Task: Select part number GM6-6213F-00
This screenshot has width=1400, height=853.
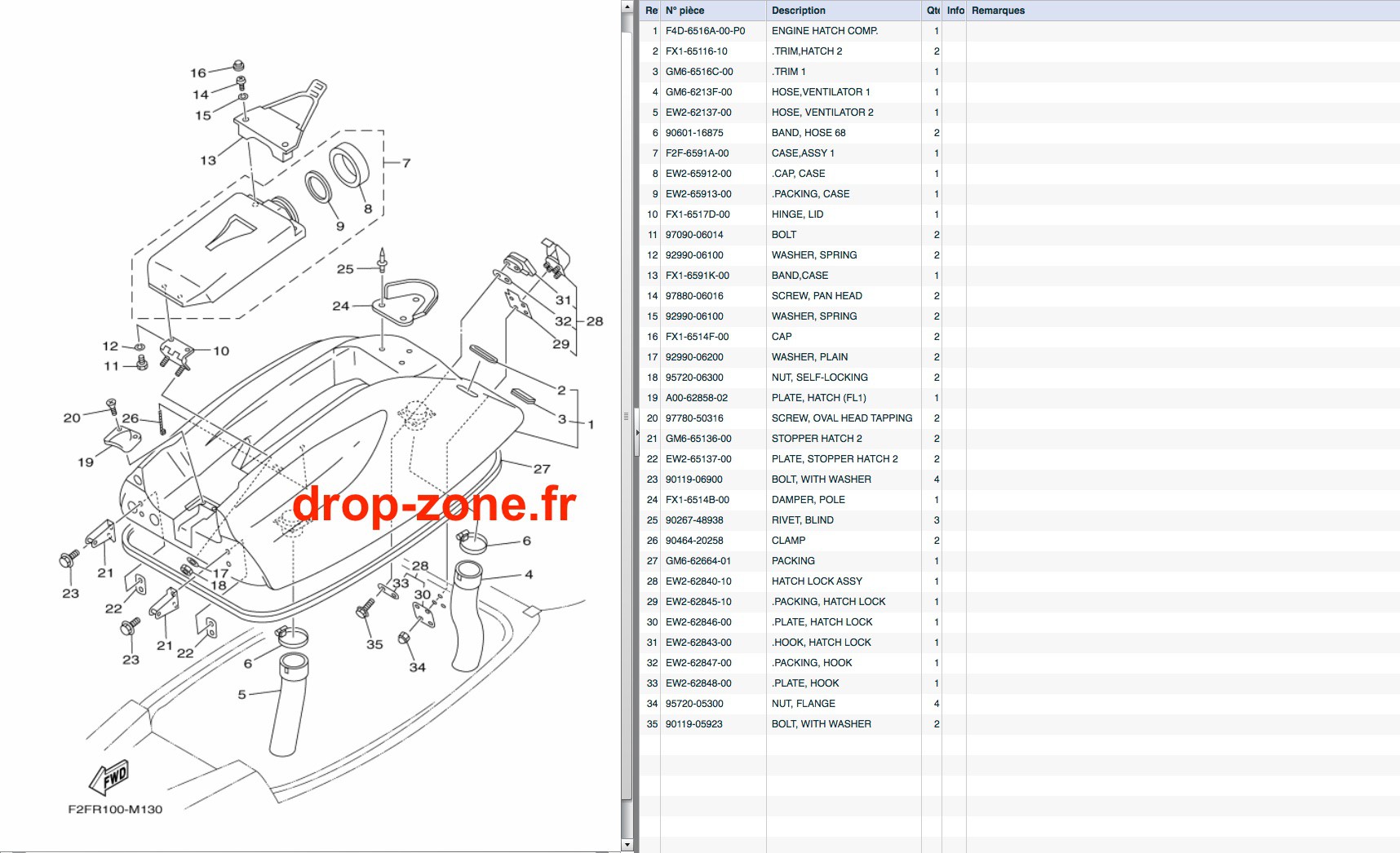Action: coord(698,92)
